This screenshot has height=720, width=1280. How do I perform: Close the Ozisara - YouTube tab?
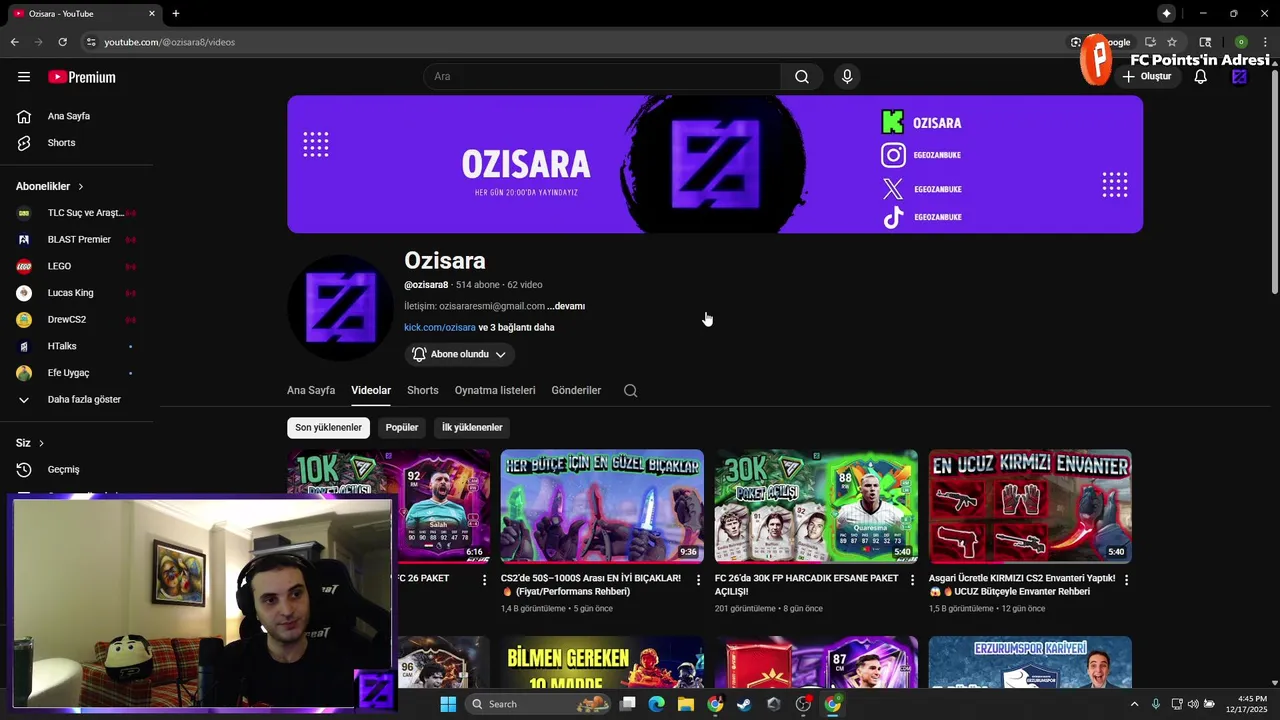click(152, 14)
